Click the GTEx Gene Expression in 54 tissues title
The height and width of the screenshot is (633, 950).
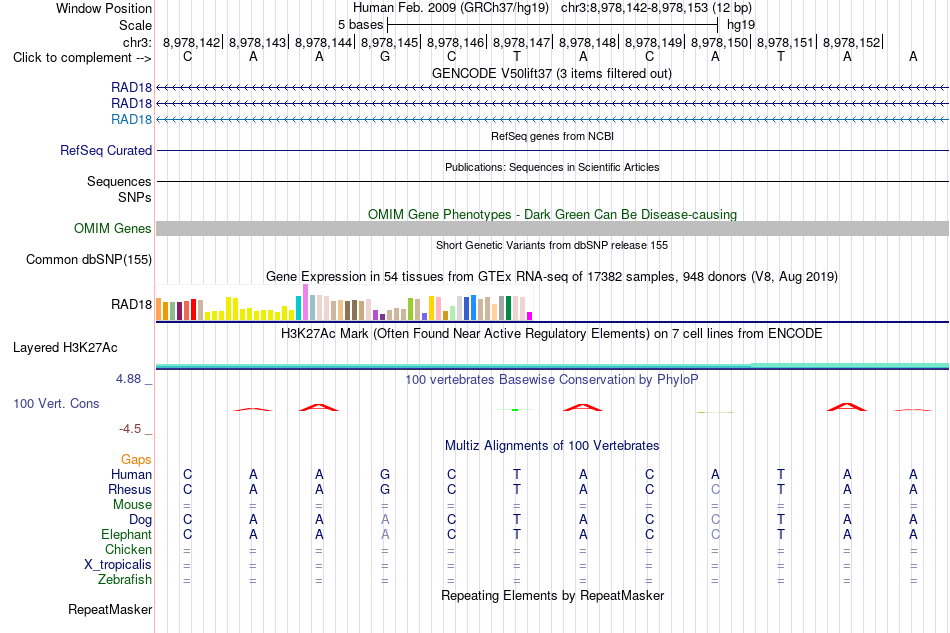tap(552, 277)
